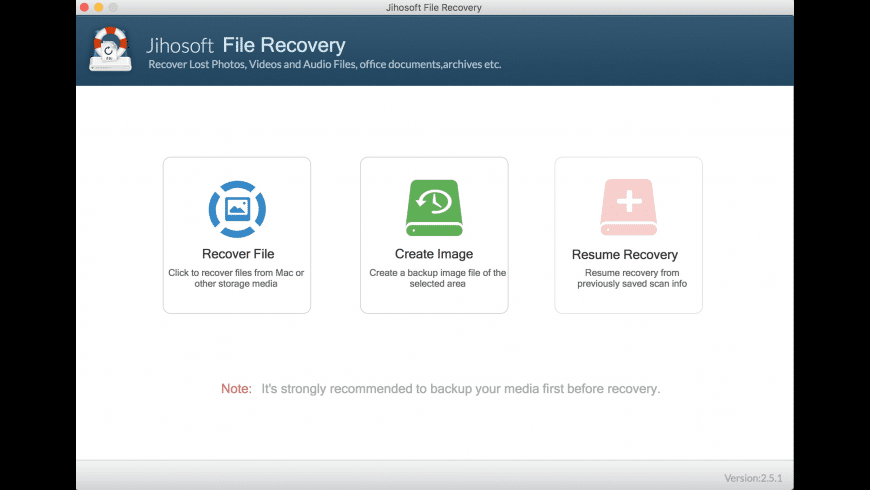Click the "Recover Lost Photos, Videos" subtitle
Screen dimensions: 870x490
(325, 64)
